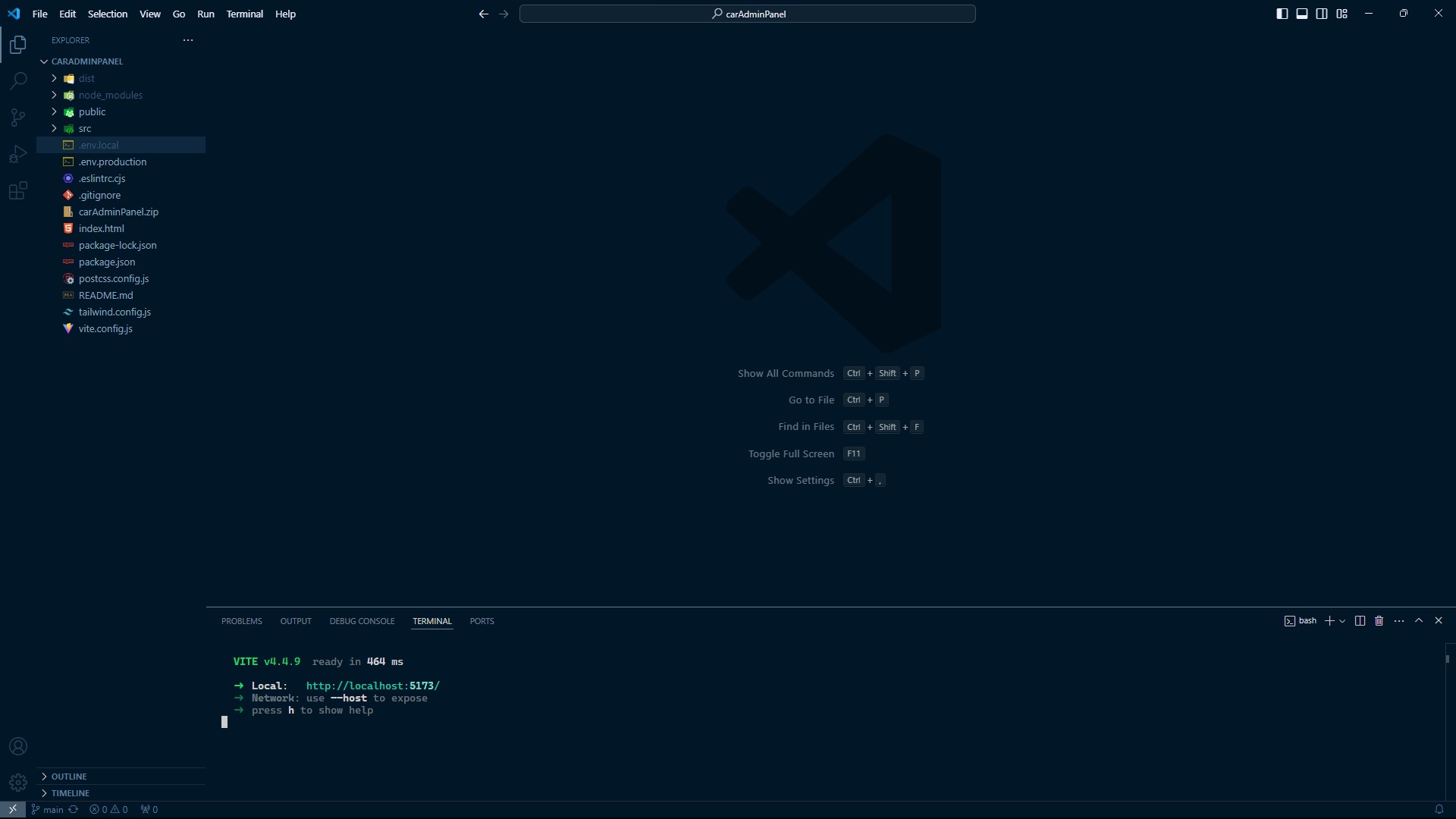This screenshot has width=1456, height=819.
Task: Create a new terminal with plus icon
Action: pyautogui.click(x=1329, y=621)
